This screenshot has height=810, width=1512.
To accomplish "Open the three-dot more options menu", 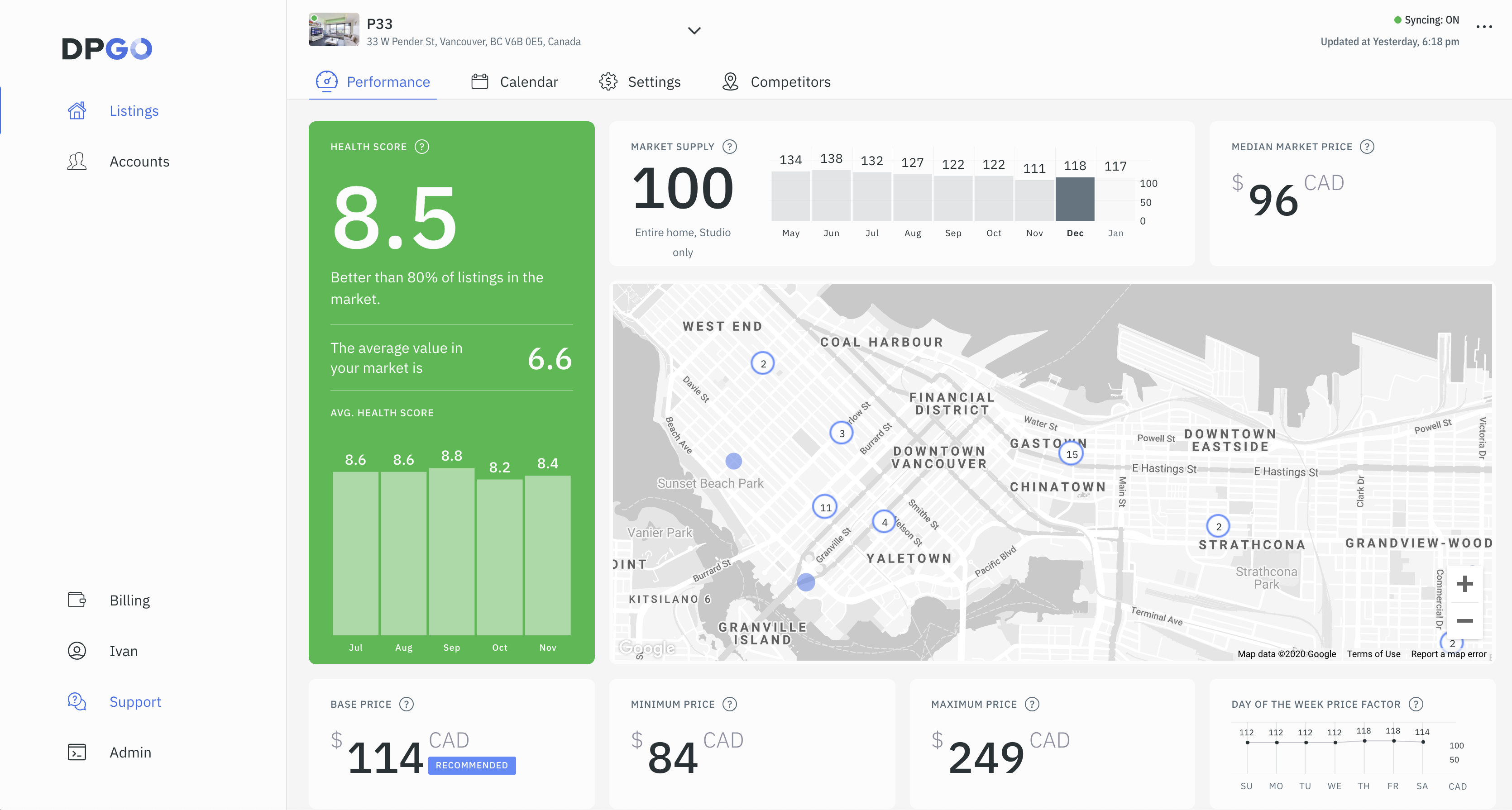I will tap(1484, 27).
